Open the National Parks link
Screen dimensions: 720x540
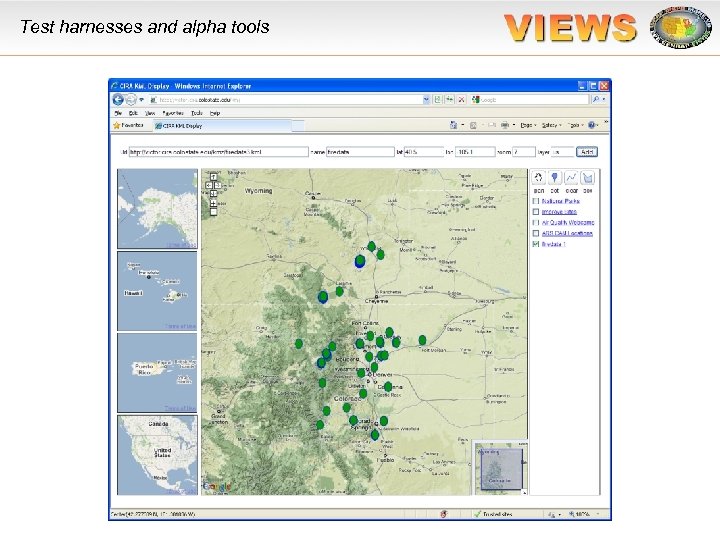tap(561, 201)
